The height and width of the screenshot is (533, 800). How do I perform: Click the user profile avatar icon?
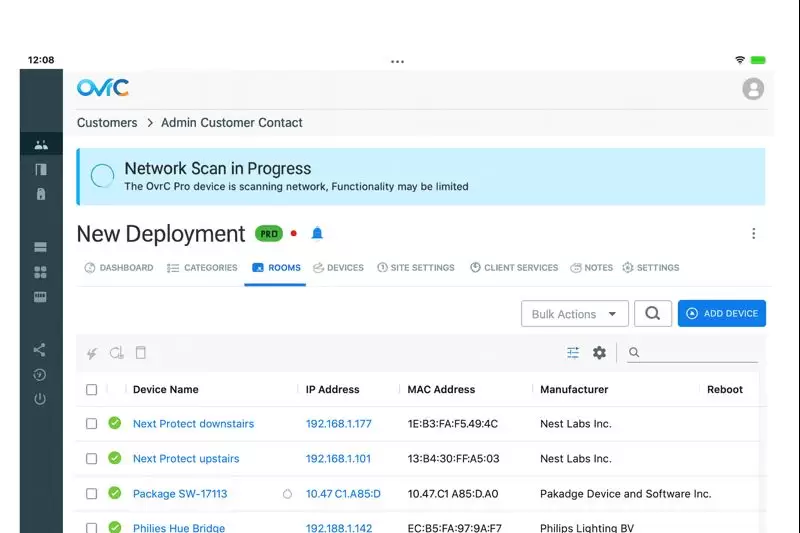click(x=753, y=89)
